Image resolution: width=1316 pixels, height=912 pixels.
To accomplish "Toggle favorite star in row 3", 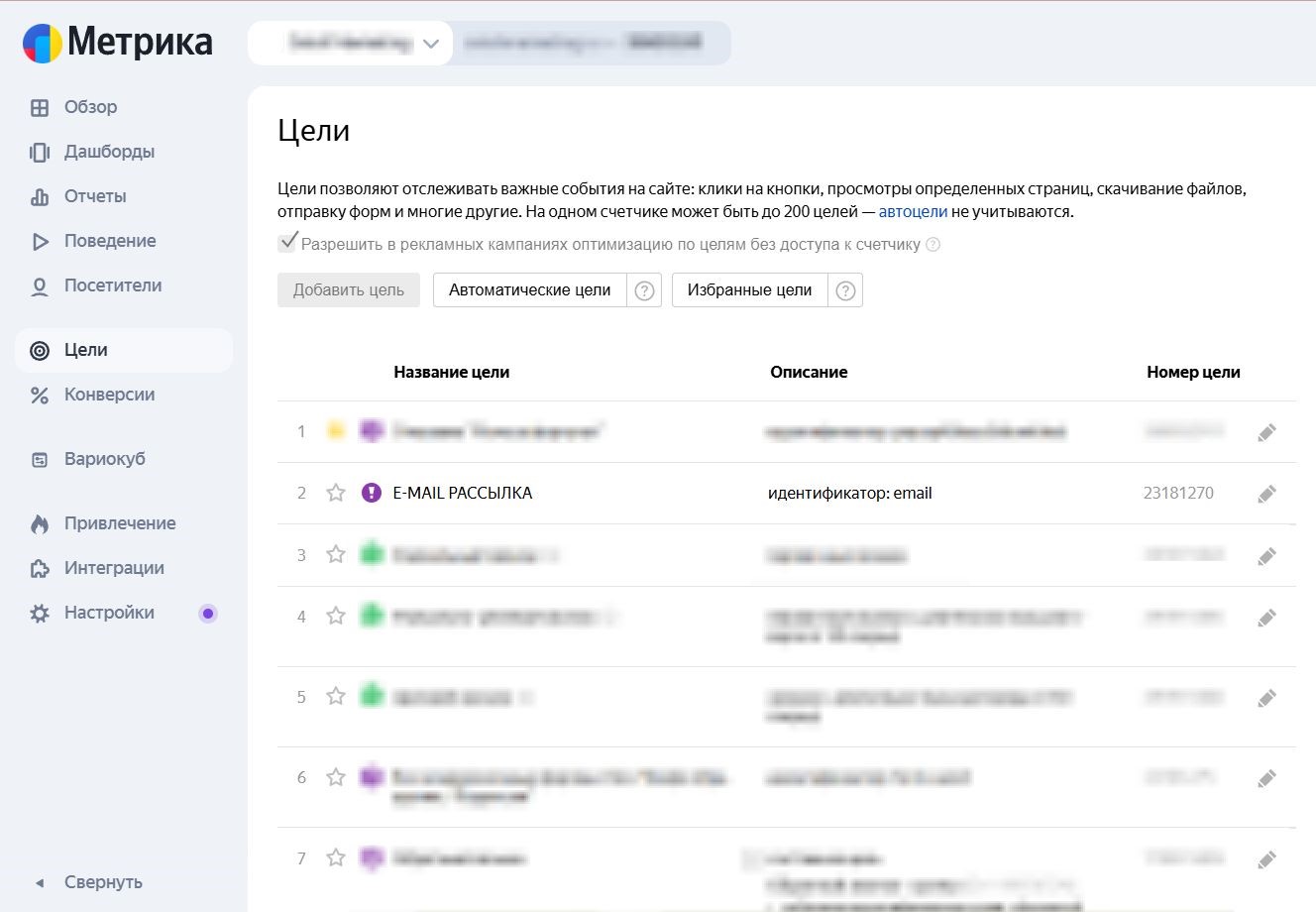I will [336, 554].
